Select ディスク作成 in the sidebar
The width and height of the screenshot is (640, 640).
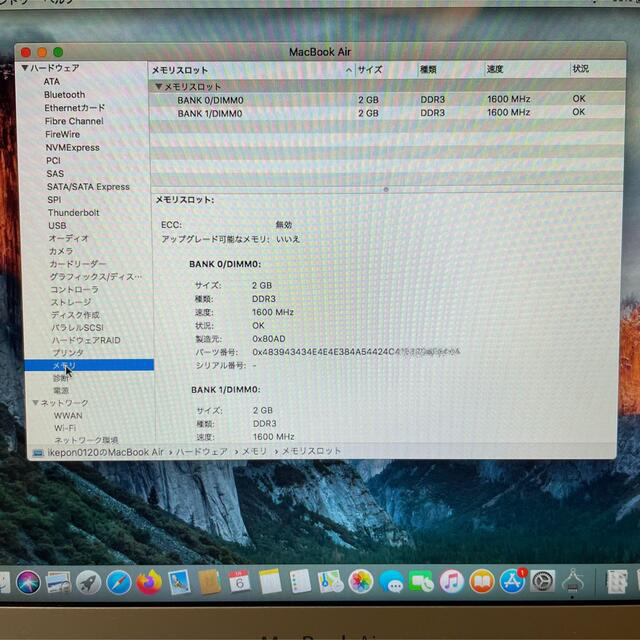point(75,315)
